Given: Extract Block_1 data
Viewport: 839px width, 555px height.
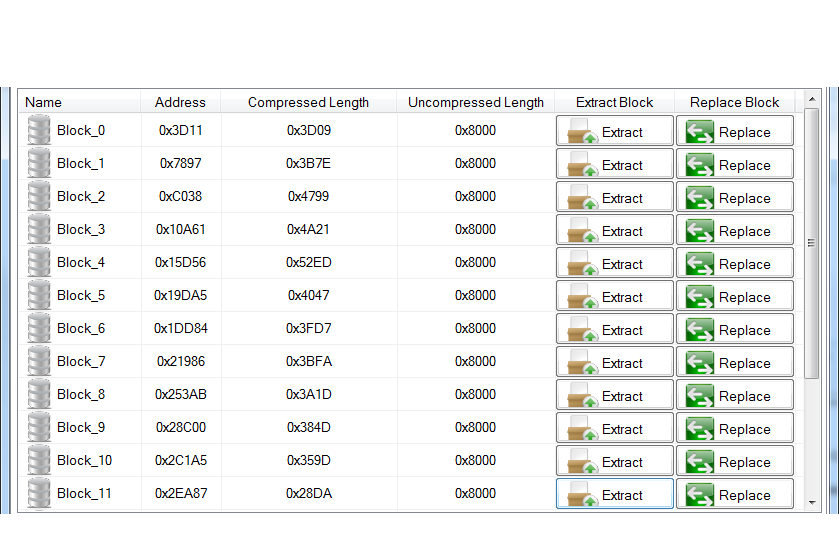Looking at the screenshot, I should [615, 164].
